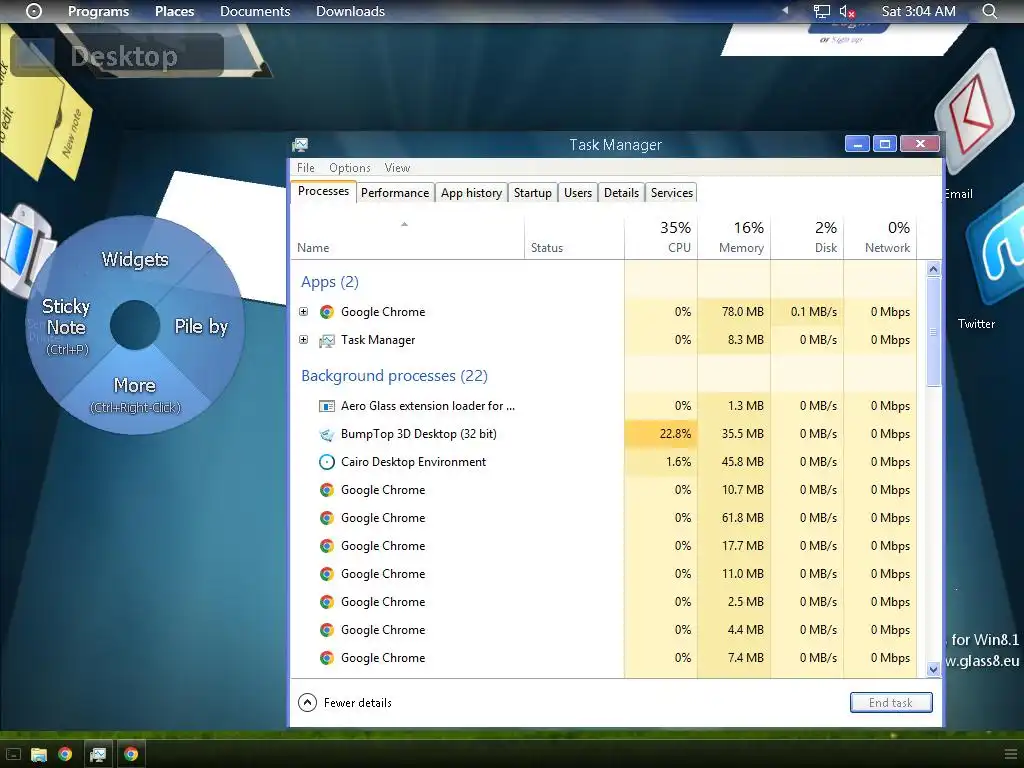Show hidden tray icons arrow
Screen dimensions: 1024x768
click(x=786, y=10)
